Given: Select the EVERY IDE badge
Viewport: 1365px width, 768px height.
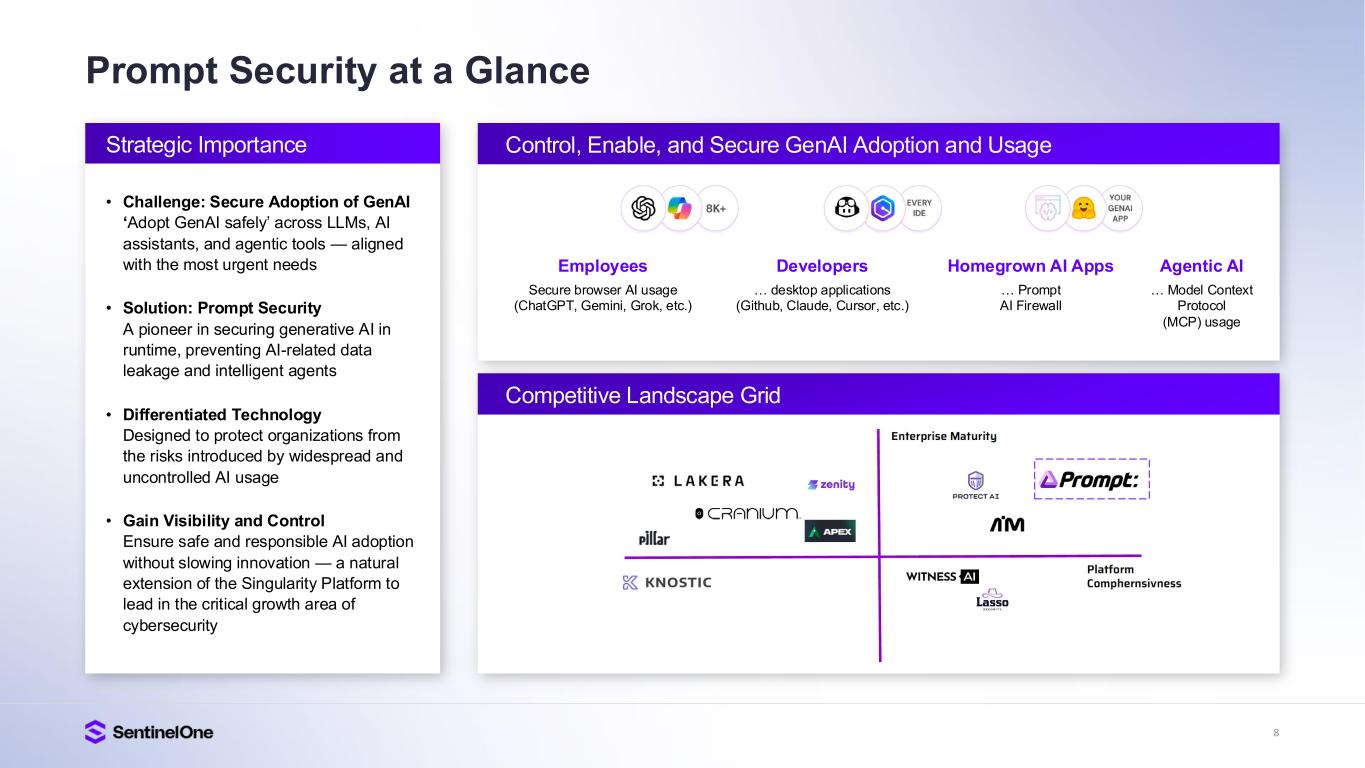Looking at the screenshot, I should (918, 208).
